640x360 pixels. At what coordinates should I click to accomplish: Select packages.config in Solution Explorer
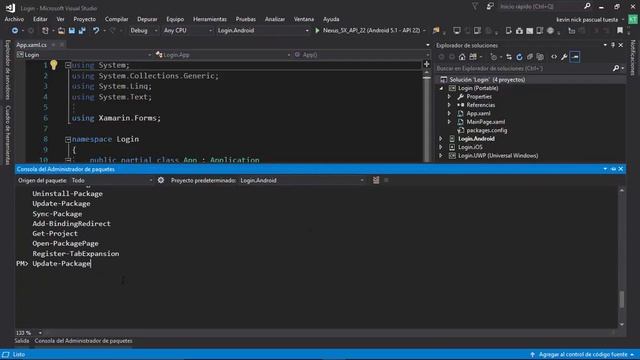487,130
